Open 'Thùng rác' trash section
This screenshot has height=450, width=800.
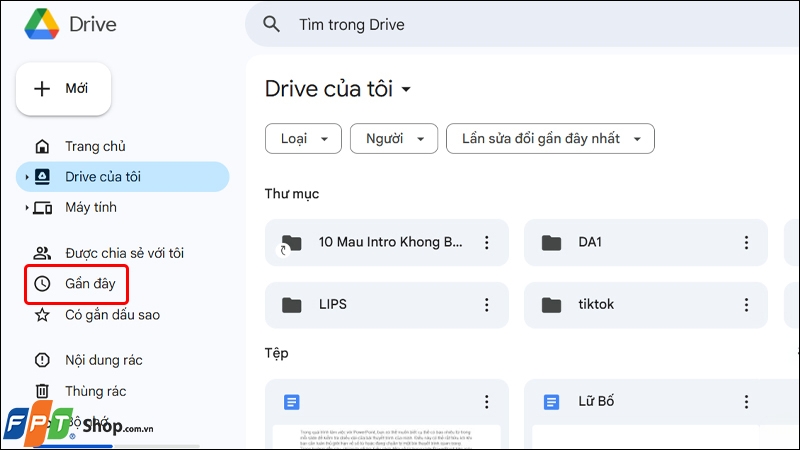tap(122, 391)
